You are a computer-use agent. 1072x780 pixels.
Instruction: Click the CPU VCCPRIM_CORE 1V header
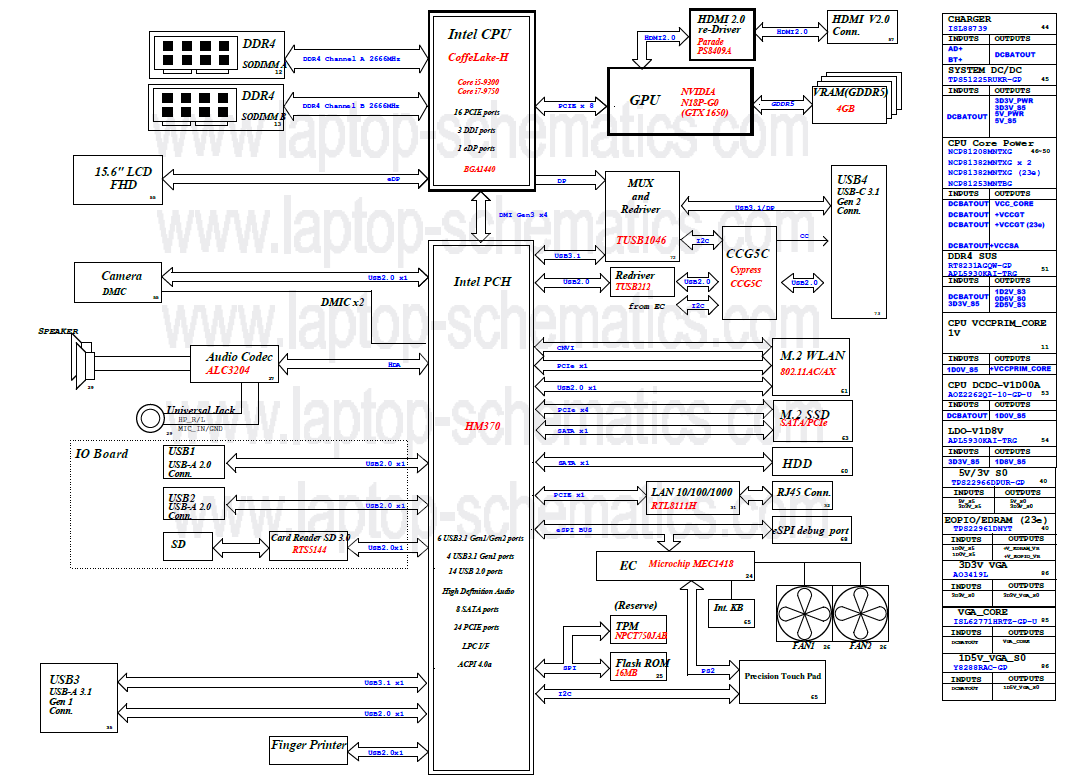999,334
